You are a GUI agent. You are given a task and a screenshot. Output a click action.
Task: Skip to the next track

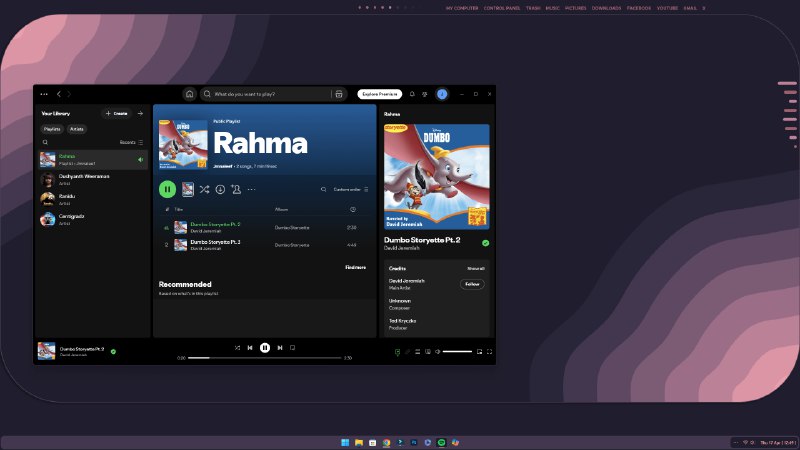(280, 347)
